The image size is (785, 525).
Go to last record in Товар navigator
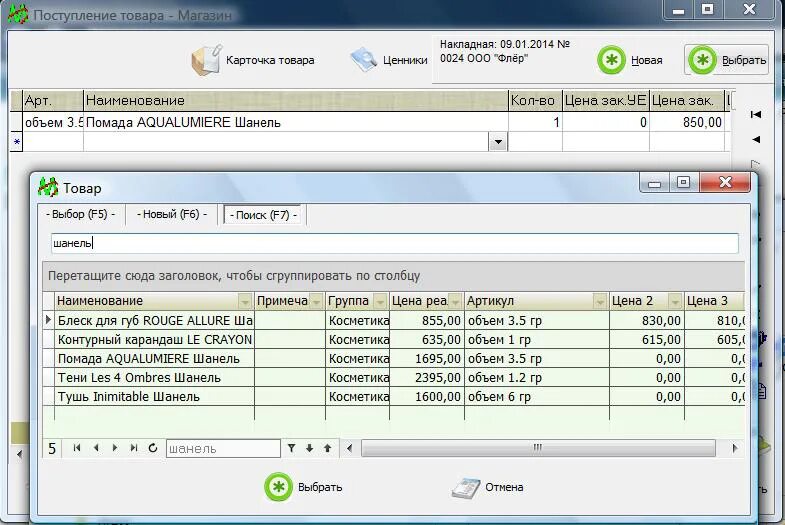click(134, 448)
